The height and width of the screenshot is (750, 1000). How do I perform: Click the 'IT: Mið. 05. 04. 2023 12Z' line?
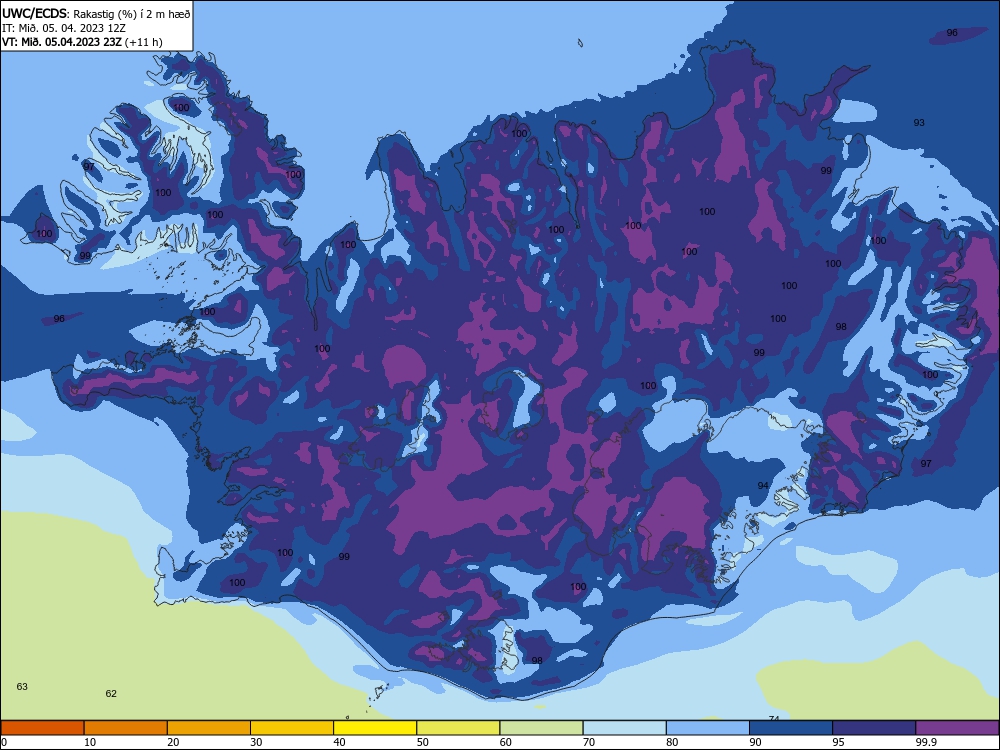[x=64, y=28]
